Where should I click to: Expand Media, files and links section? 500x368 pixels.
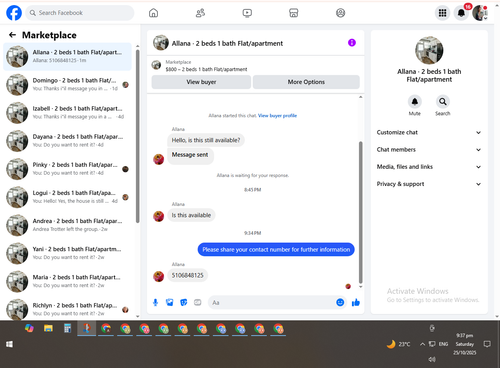click(429, 167)
